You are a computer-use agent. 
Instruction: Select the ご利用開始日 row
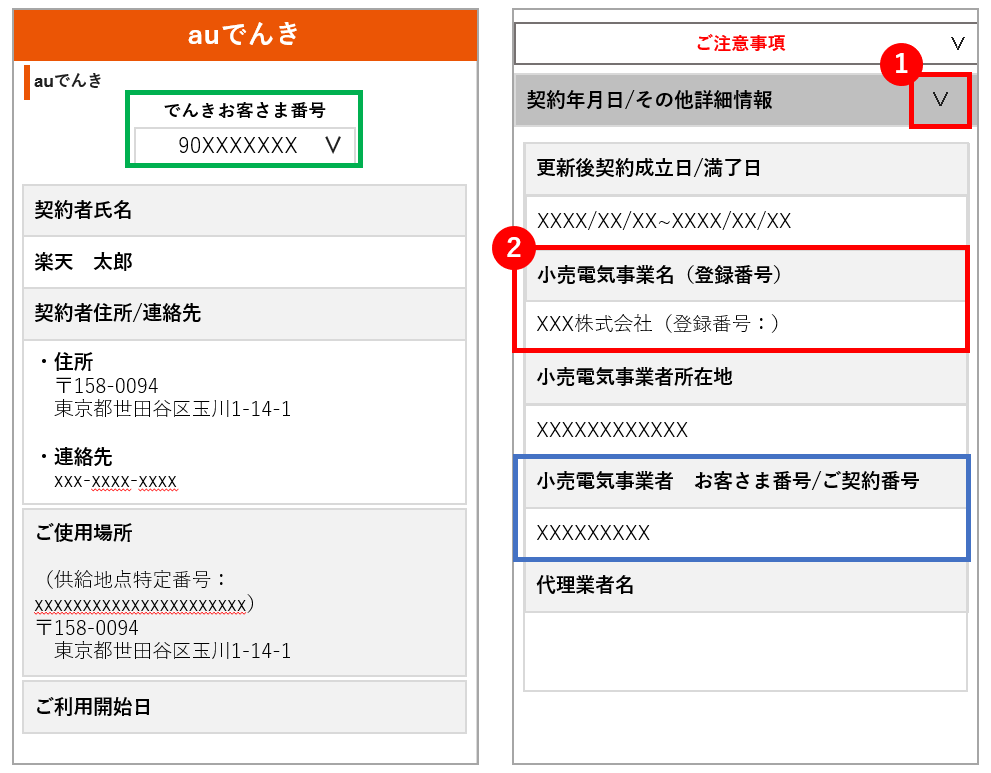(x=243, y=707)
